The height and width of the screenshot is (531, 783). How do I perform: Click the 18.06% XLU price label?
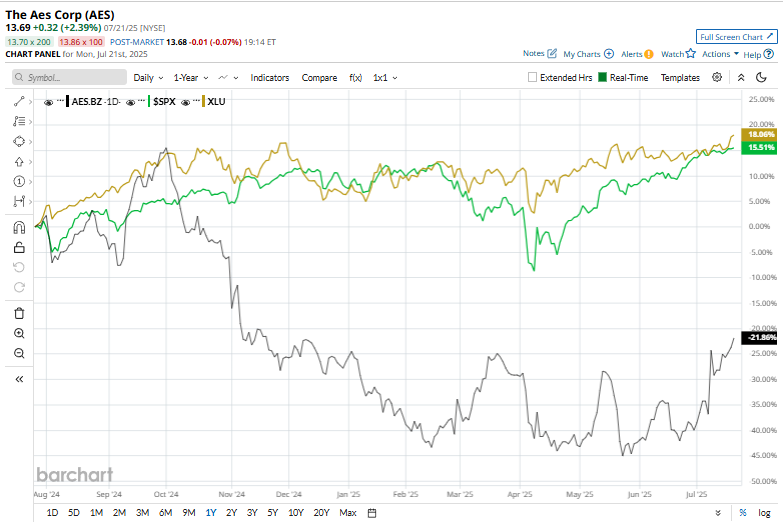tap(759, 134)
